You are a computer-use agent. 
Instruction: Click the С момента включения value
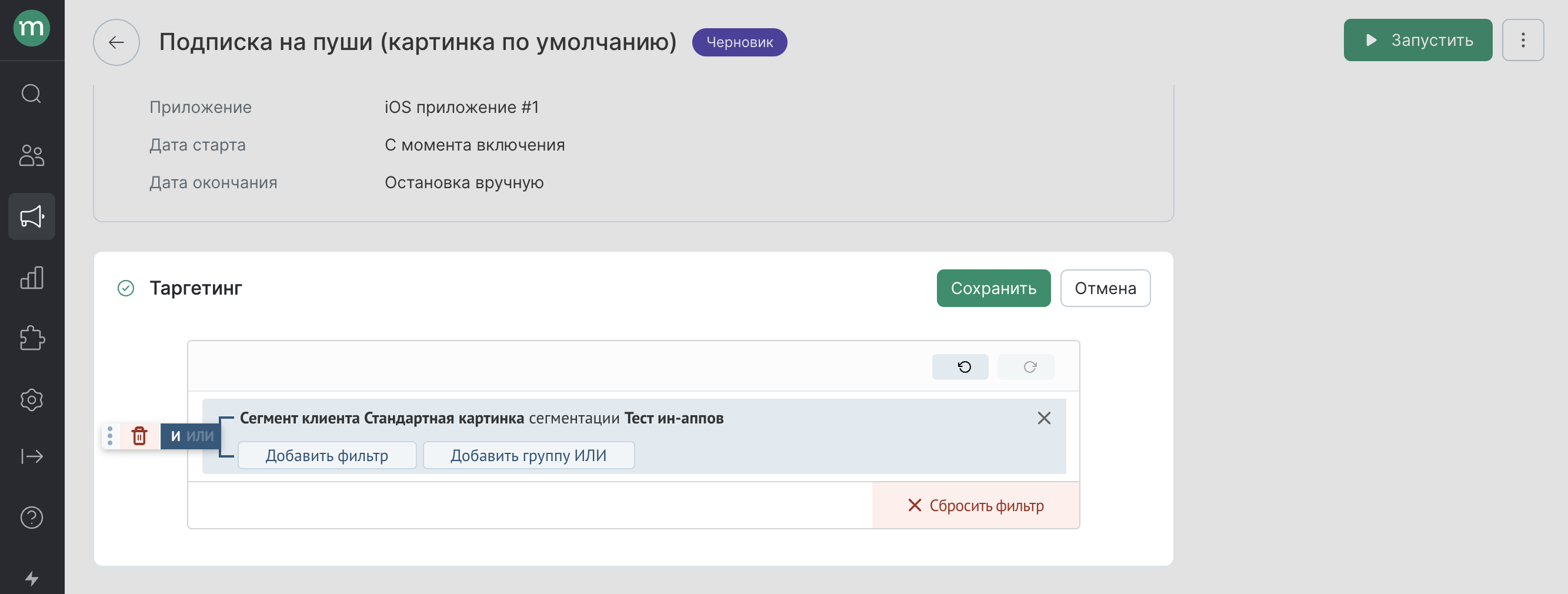475,145
